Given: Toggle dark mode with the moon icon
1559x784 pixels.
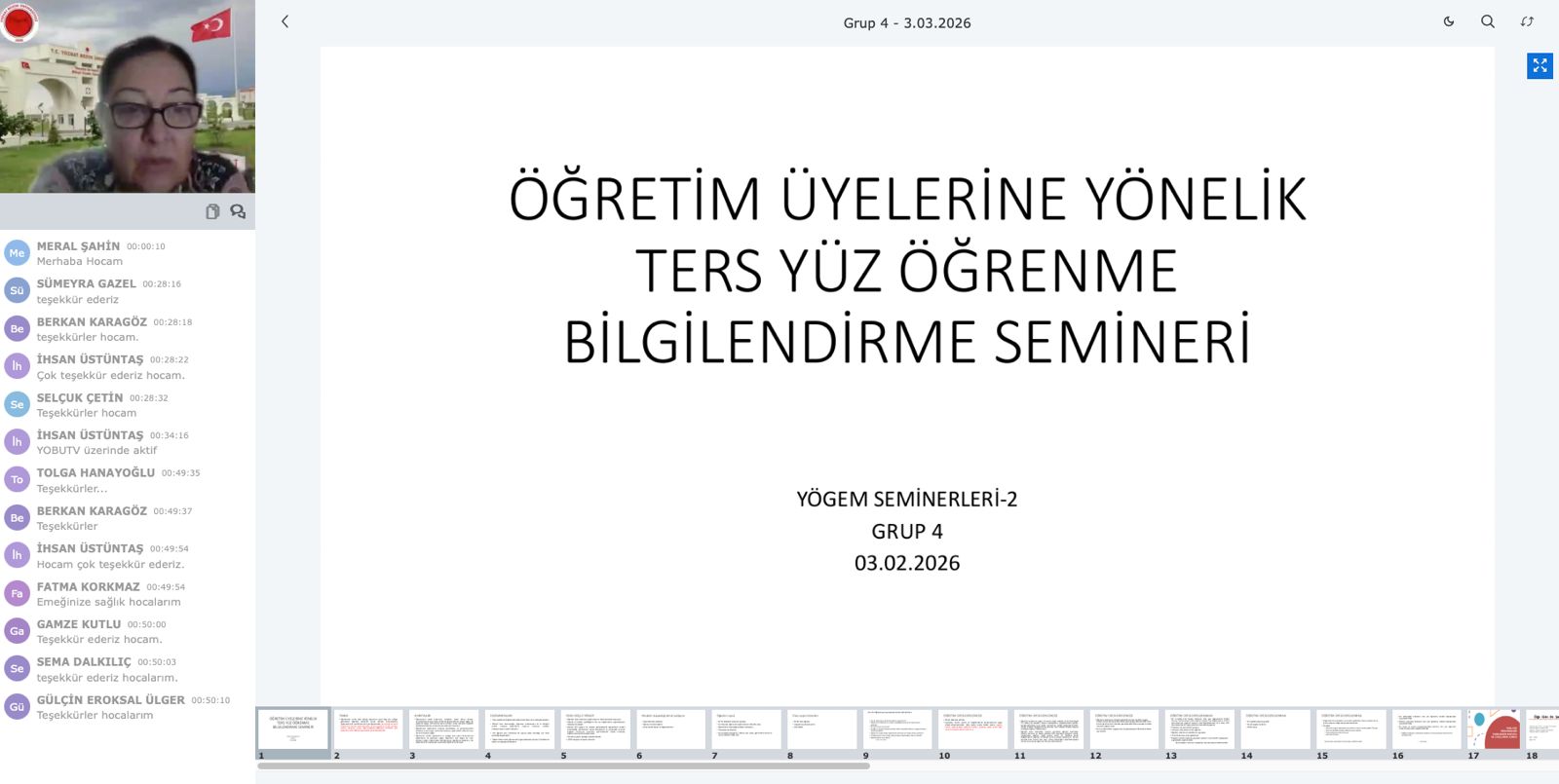Looking at the screenshot, I should click(1449, 21).
